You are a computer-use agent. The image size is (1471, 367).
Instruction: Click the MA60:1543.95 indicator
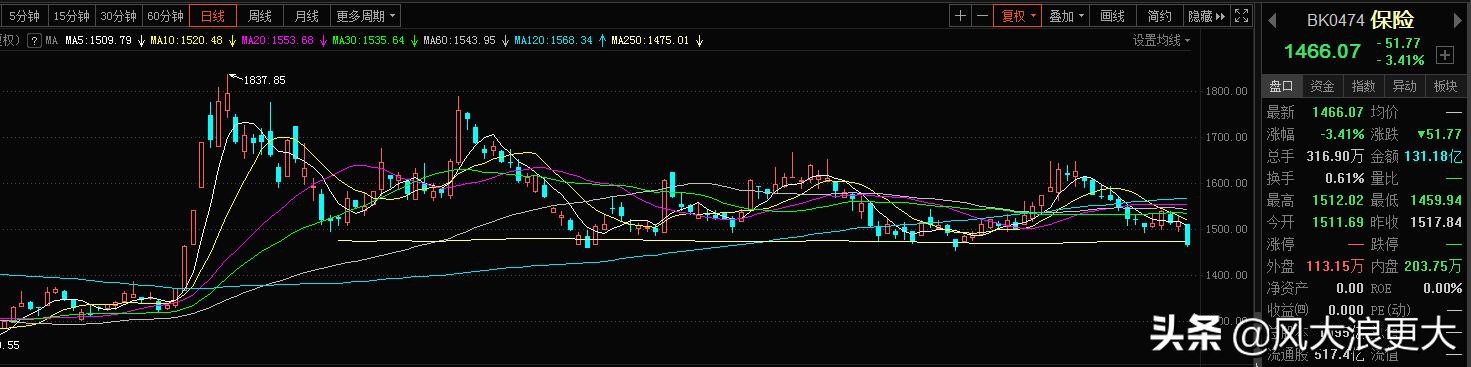[x=459, y=41]
